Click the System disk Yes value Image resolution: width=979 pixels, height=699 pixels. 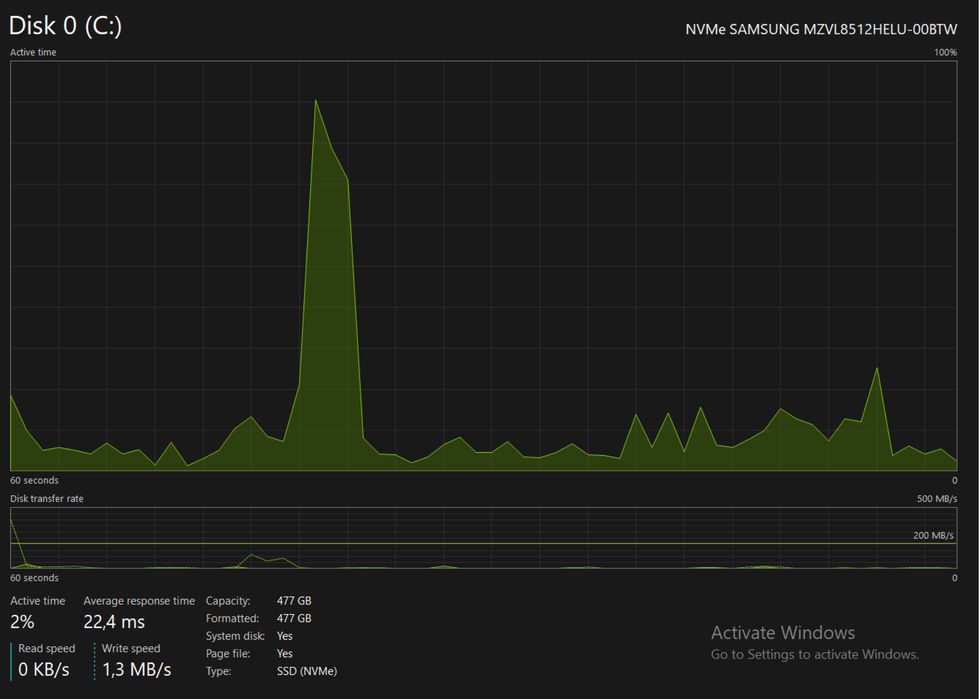click(x=285, y=636)
